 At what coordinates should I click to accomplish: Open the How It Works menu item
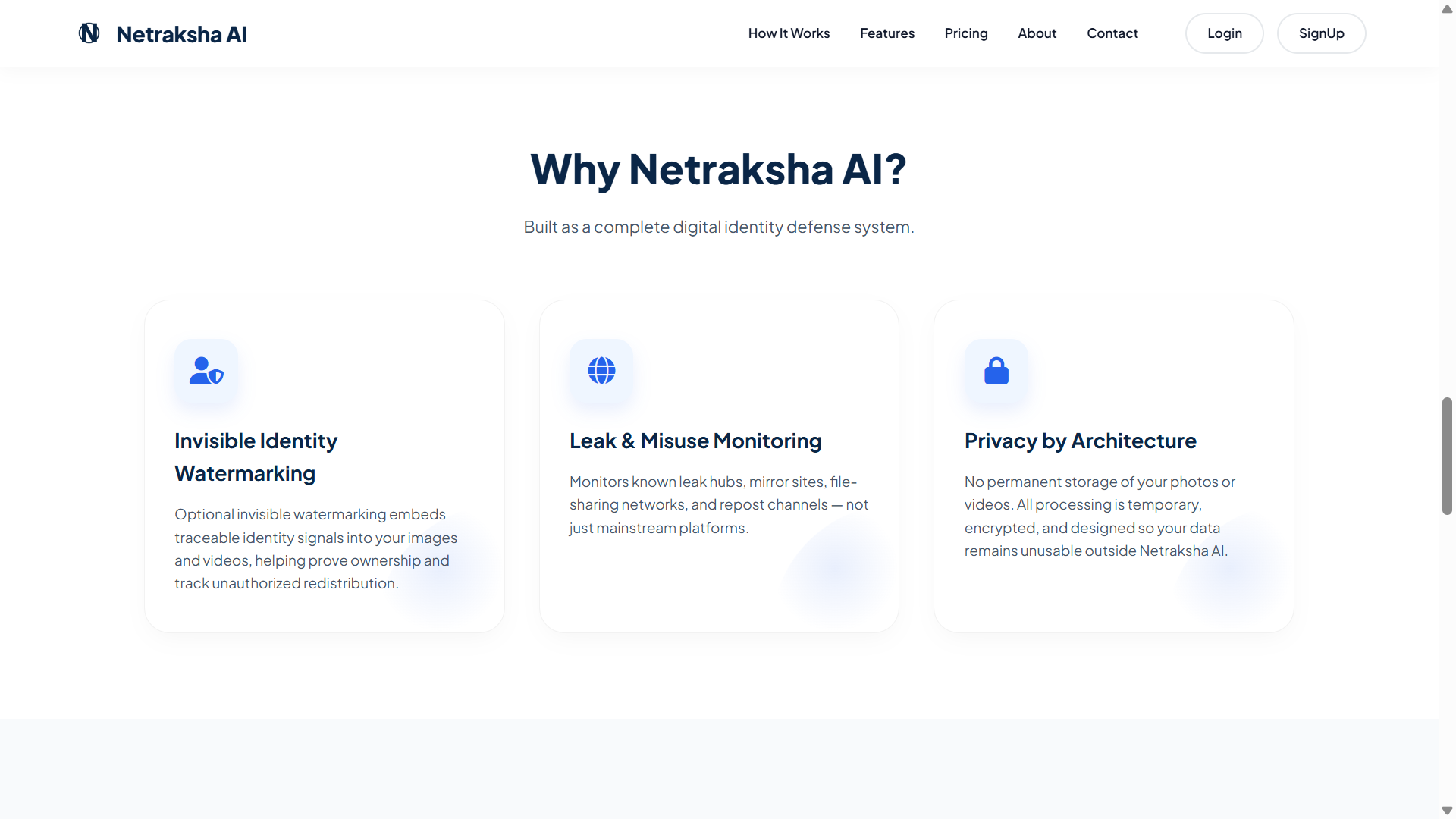[789, 33]
